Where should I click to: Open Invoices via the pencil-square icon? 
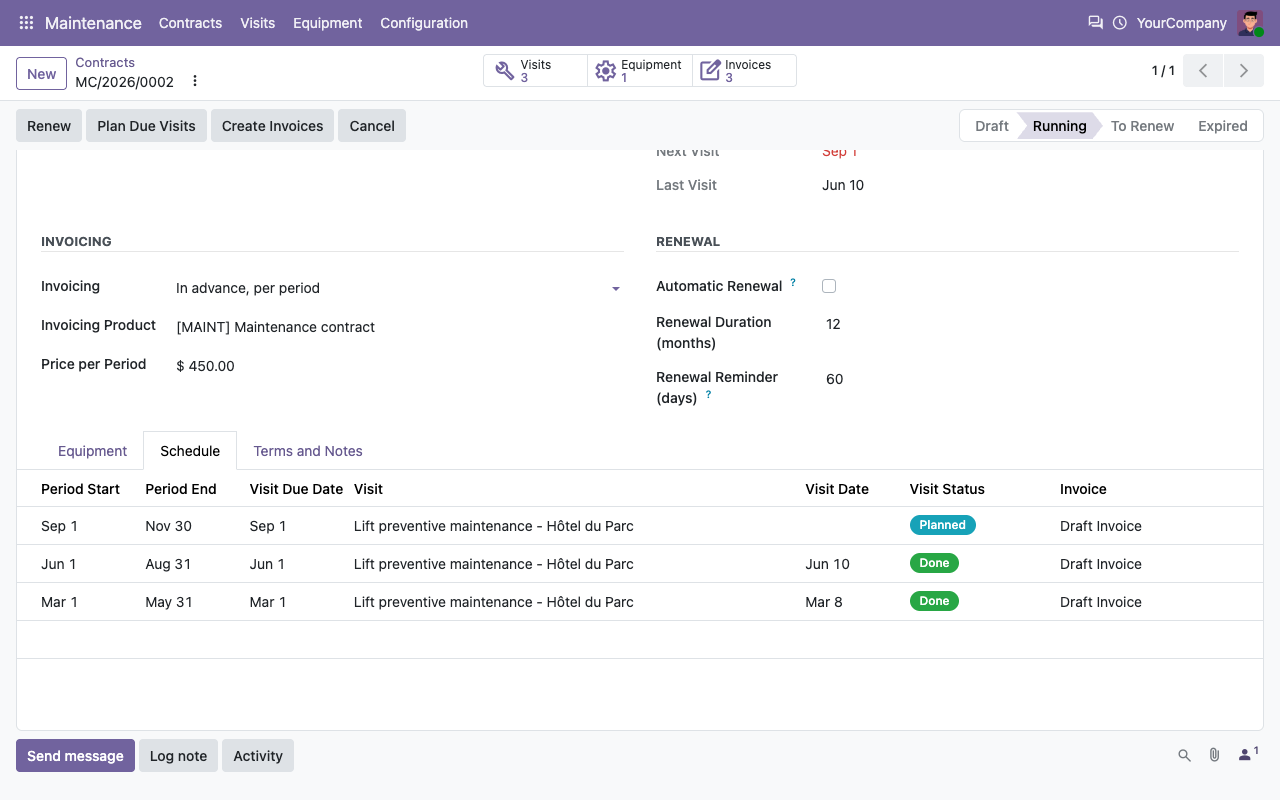pos(744,71)
